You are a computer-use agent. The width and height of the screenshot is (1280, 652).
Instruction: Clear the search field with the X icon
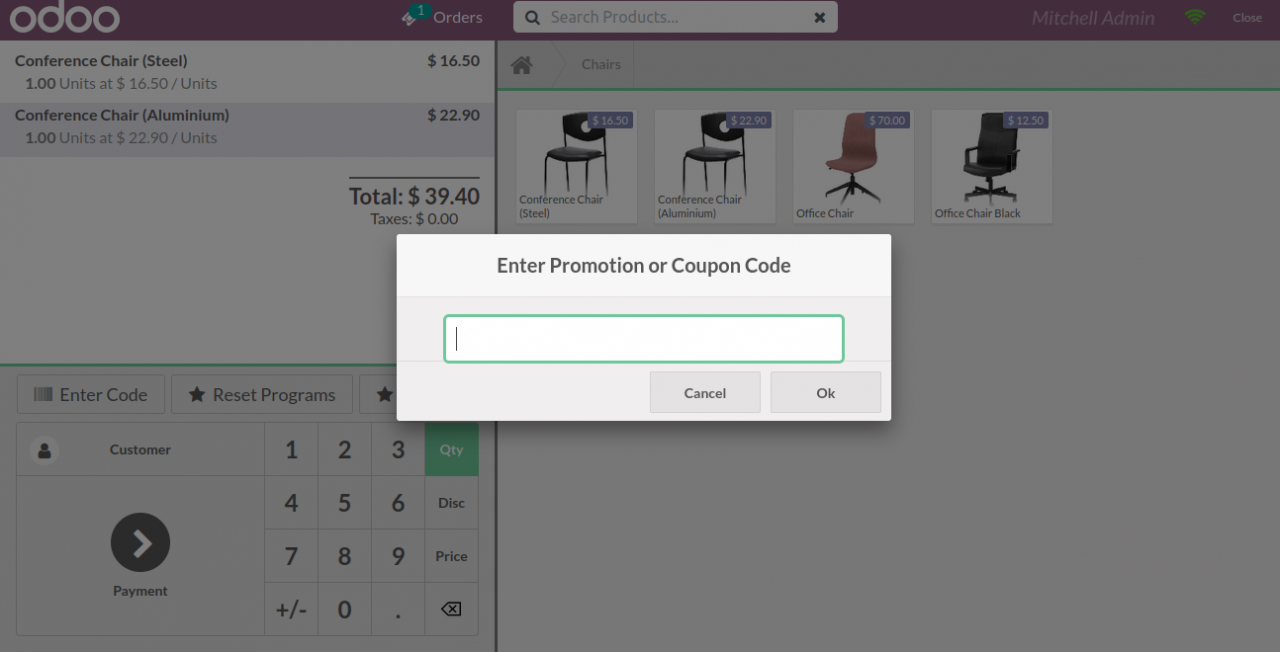click(820, 17)
